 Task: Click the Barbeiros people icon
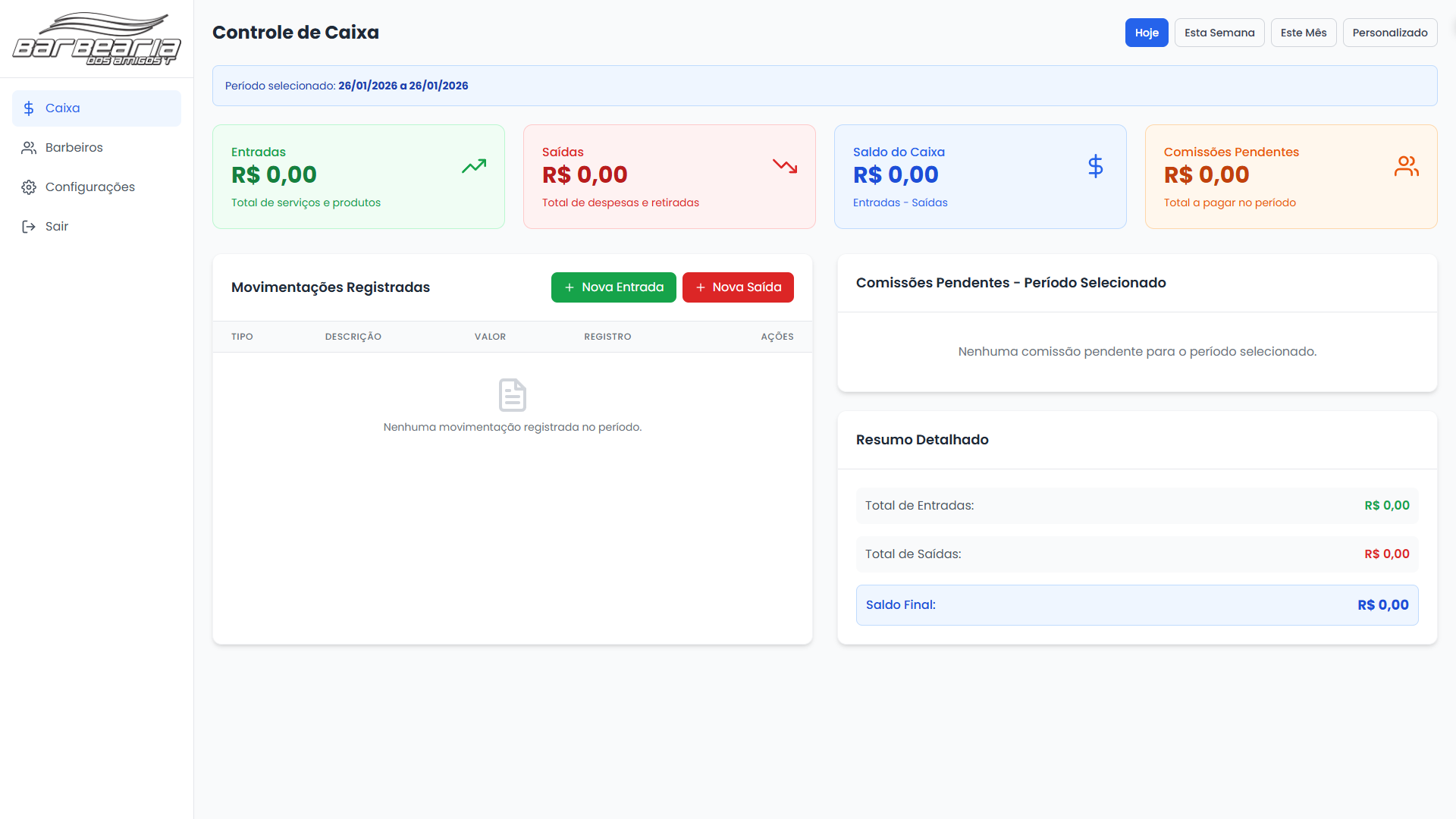pos(29,147)
